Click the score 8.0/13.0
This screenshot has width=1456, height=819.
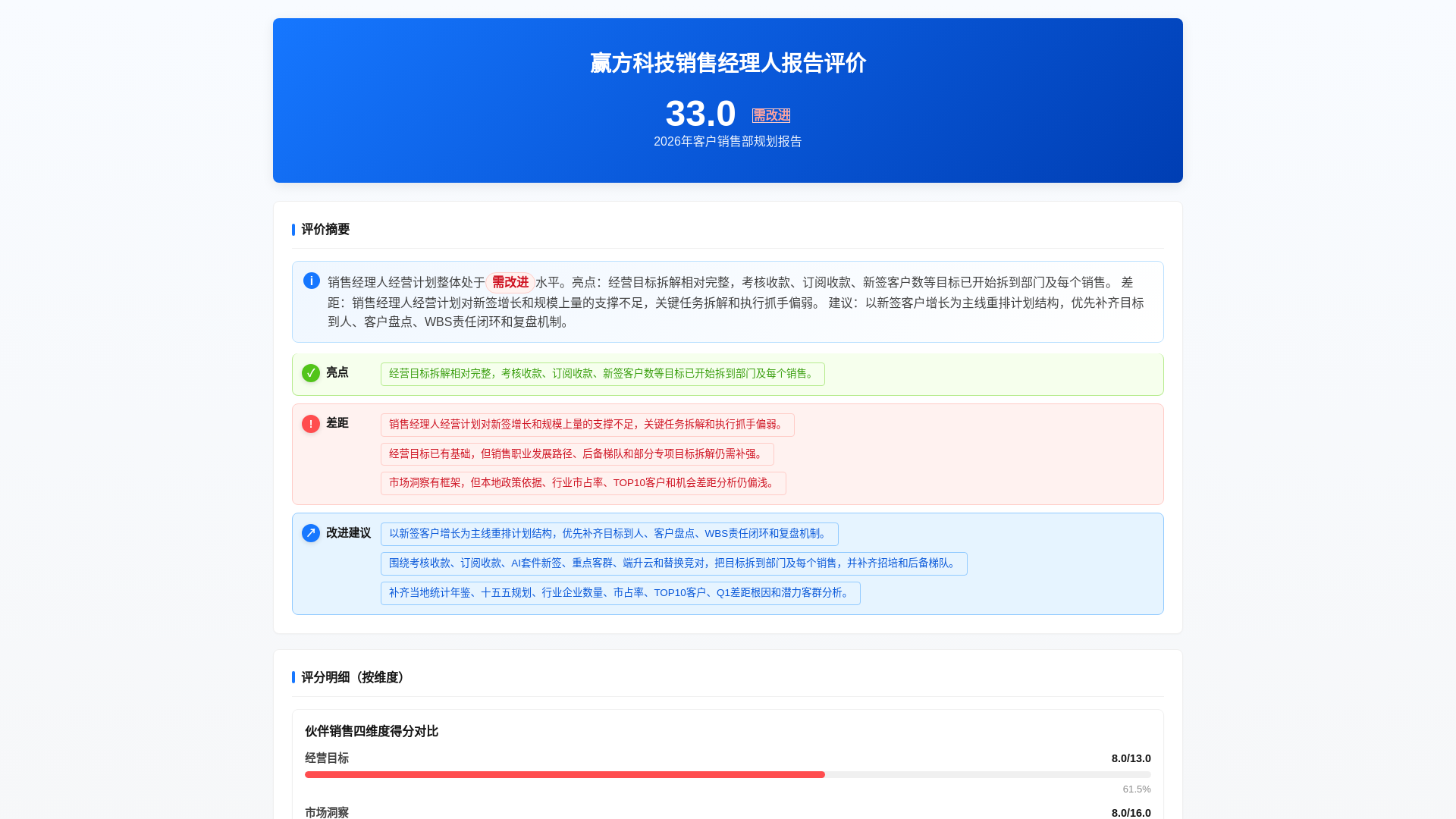1131,758
